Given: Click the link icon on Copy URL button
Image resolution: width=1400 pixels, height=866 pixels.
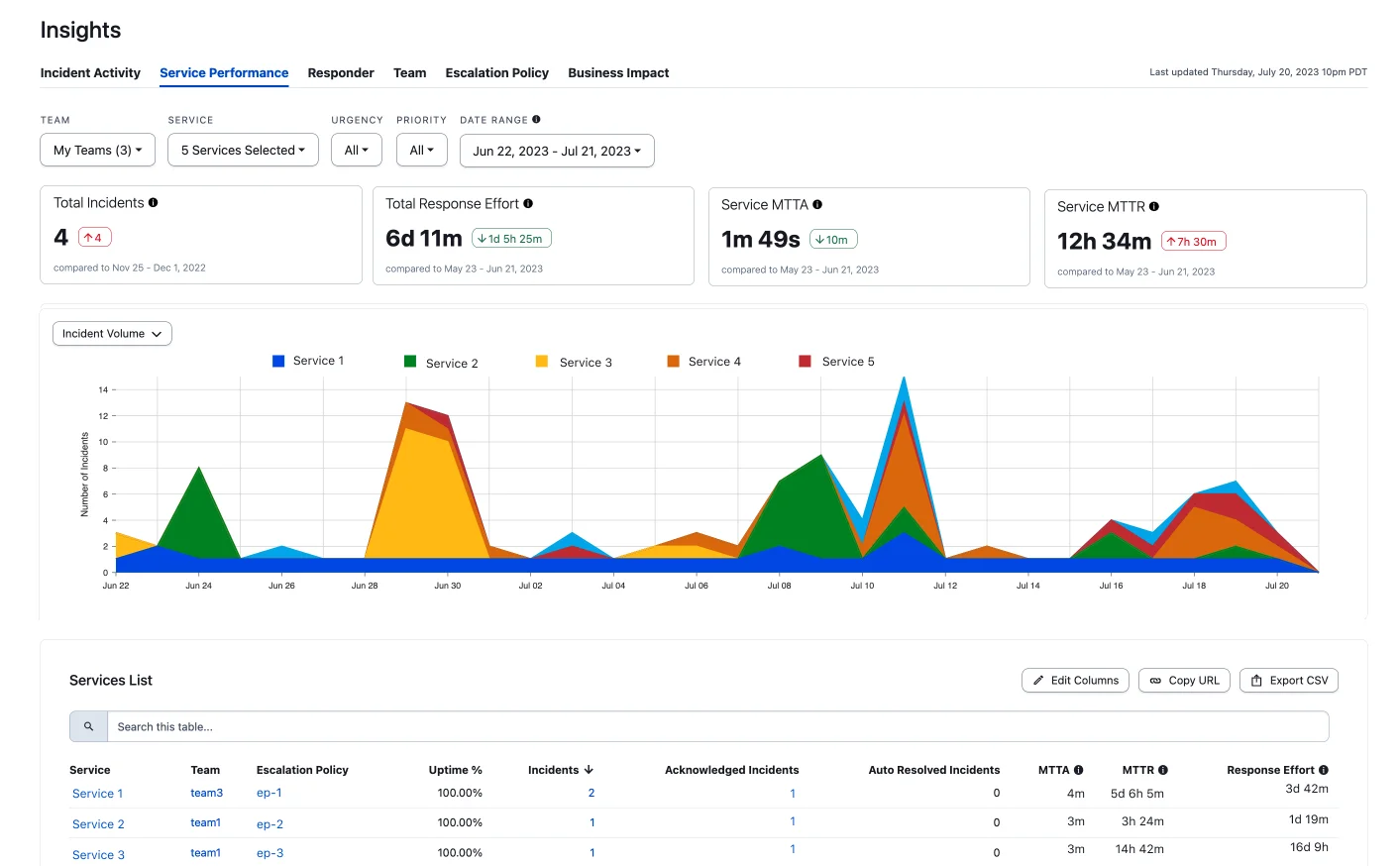Looking at the screenshot, I should pos(1155,680).
